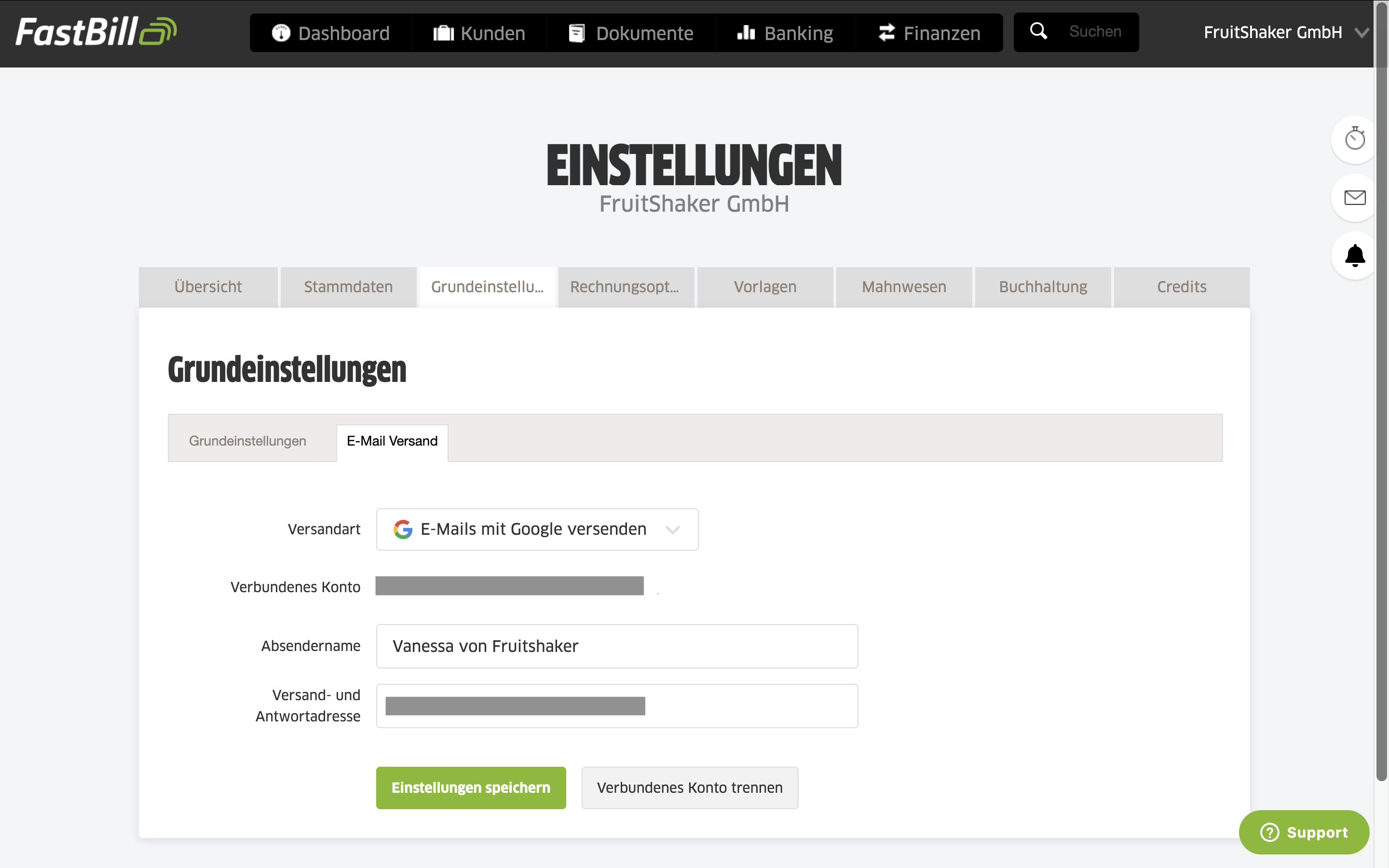Switch to the Rechnungsopt... tab
Viewport: 1389px width, 868px height.
(x=626, y=287)
